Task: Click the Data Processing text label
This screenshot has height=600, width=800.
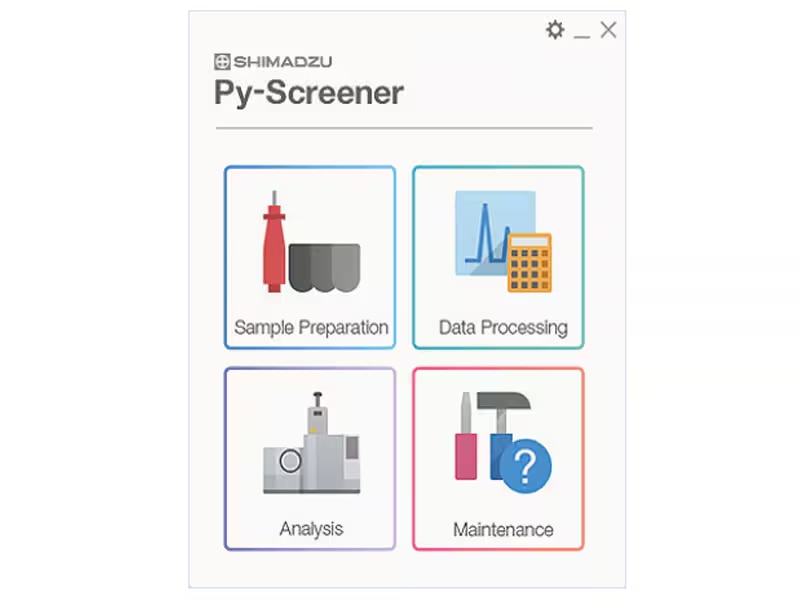Action: tap(503, 328)
